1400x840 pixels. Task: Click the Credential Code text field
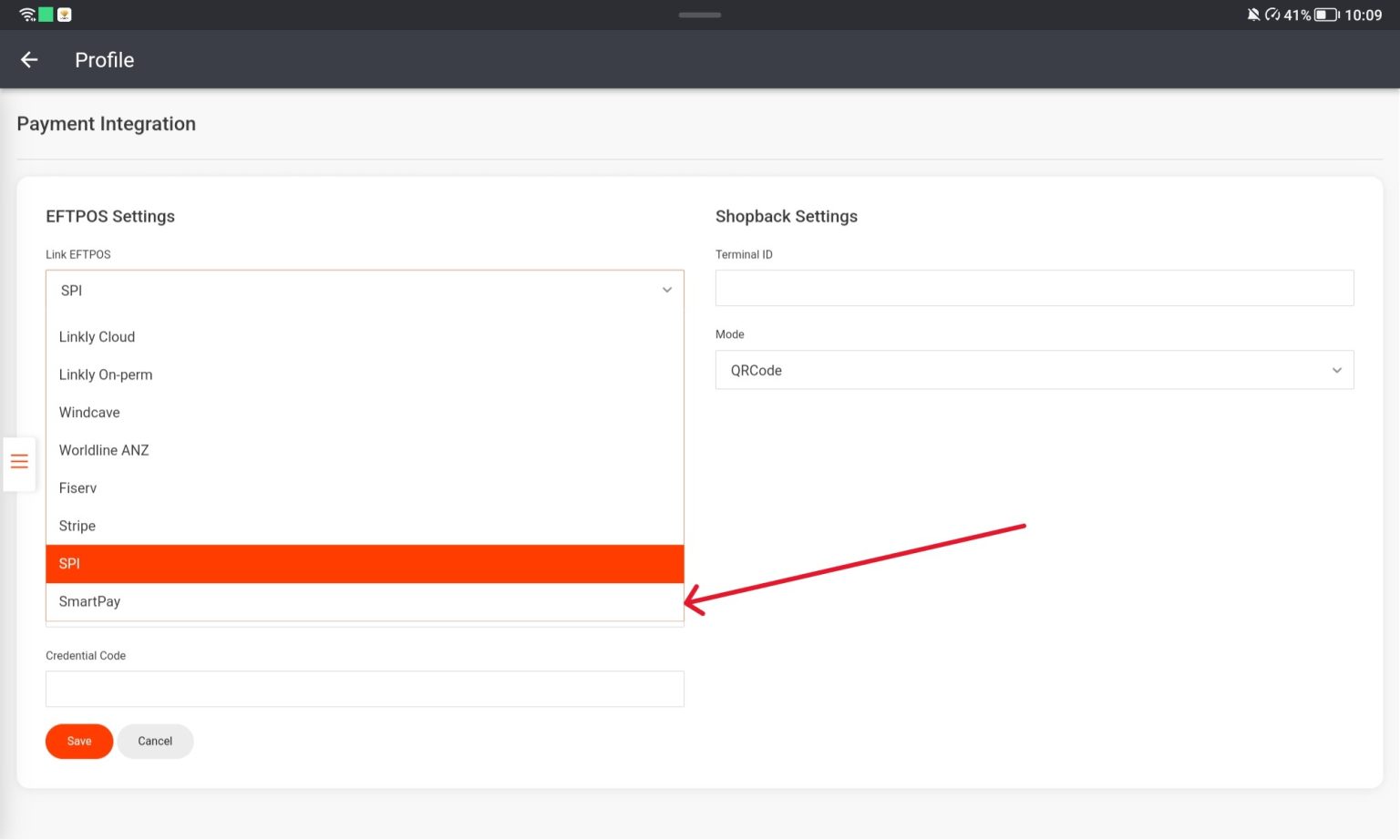click(x=365, y=690)
